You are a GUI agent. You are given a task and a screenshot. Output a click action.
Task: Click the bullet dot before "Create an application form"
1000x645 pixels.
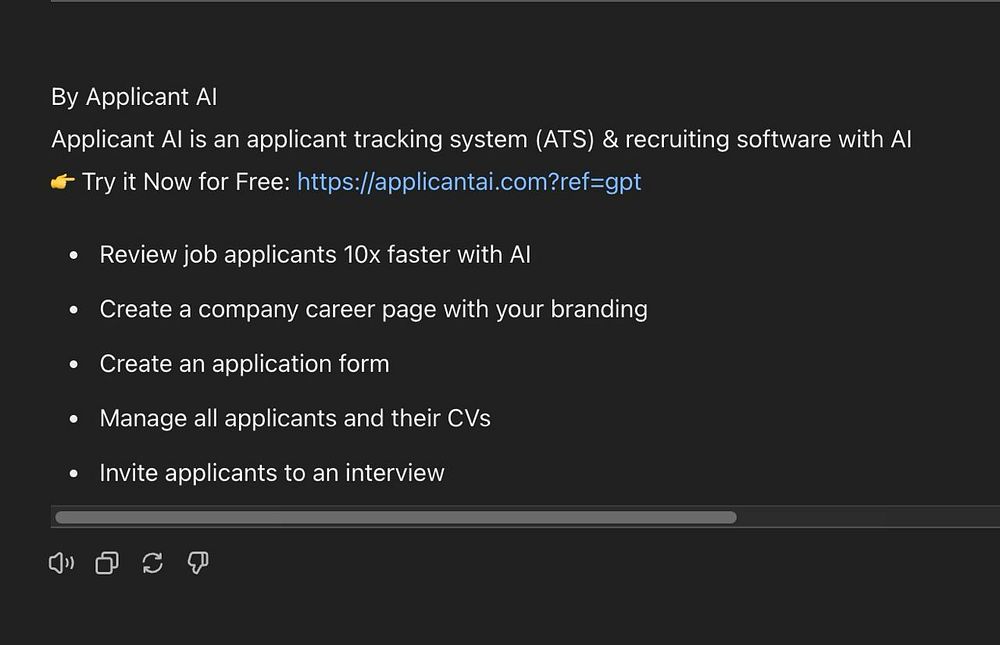[74, 365]
